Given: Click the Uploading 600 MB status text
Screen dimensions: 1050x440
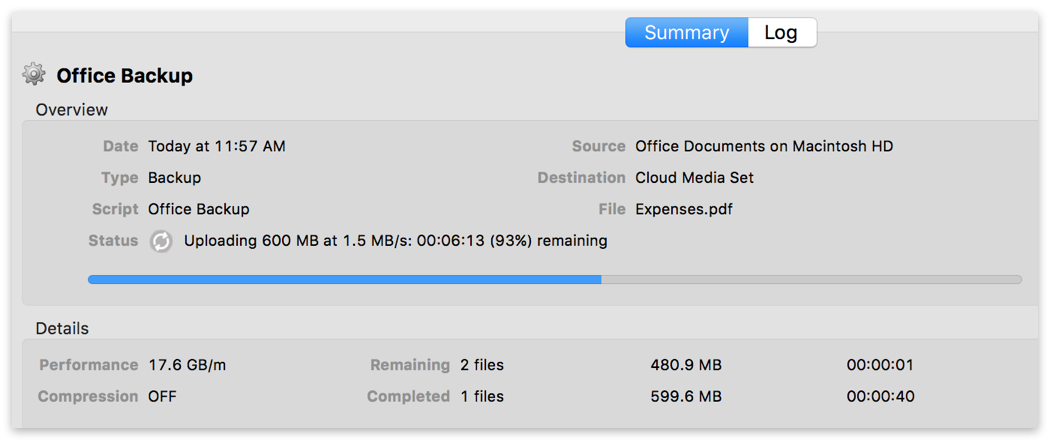Looking at the screenshot, I should click(396, 241).
